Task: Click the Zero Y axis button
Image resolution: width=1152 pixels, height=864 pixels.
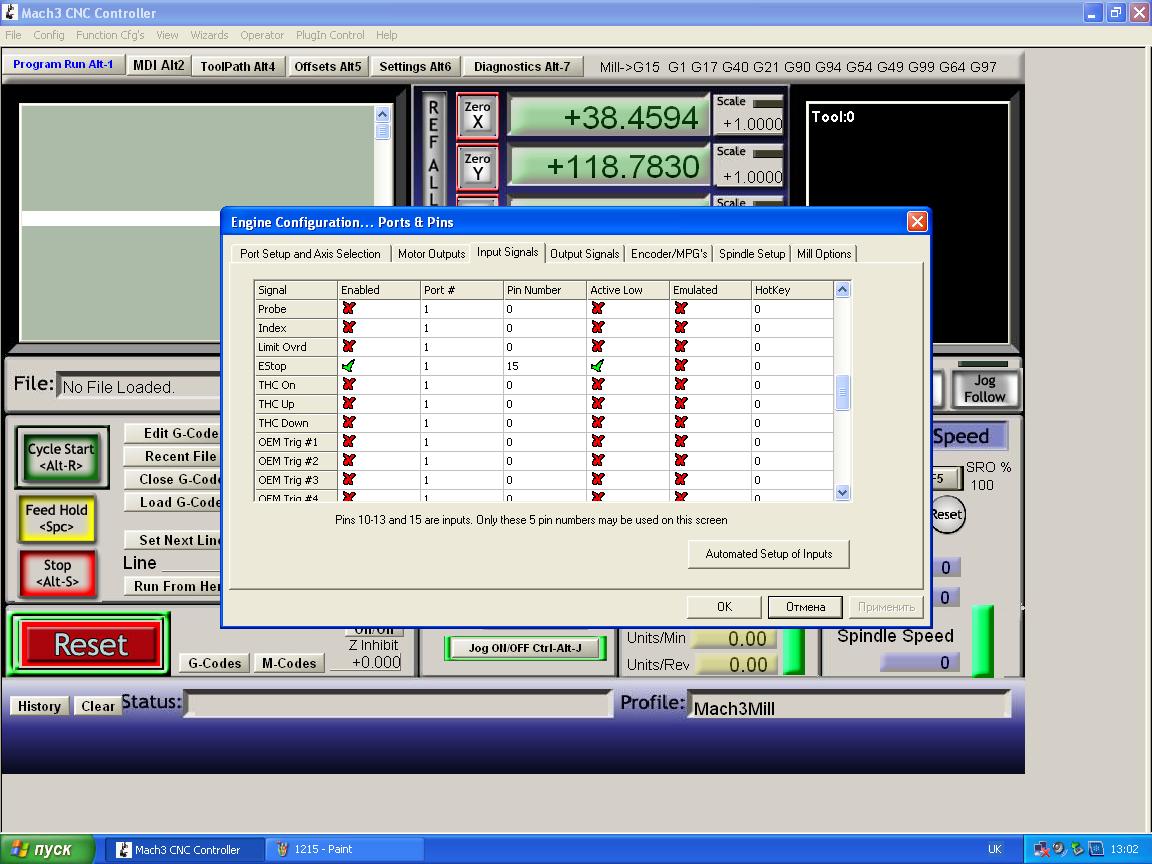Action: 478,167
